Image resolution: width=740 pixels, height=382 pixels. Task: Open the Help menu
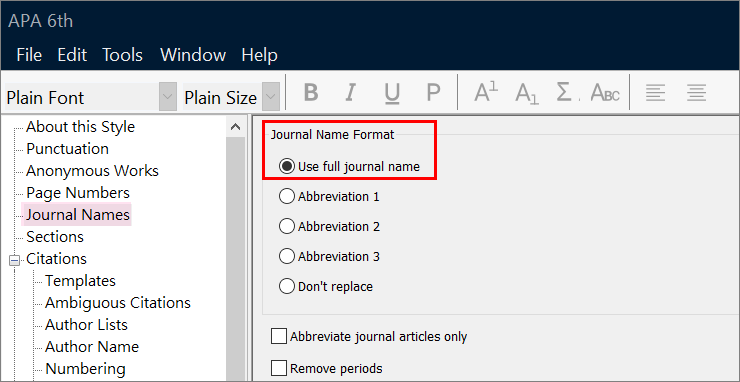pyautogui.click(x=260, y=55)
